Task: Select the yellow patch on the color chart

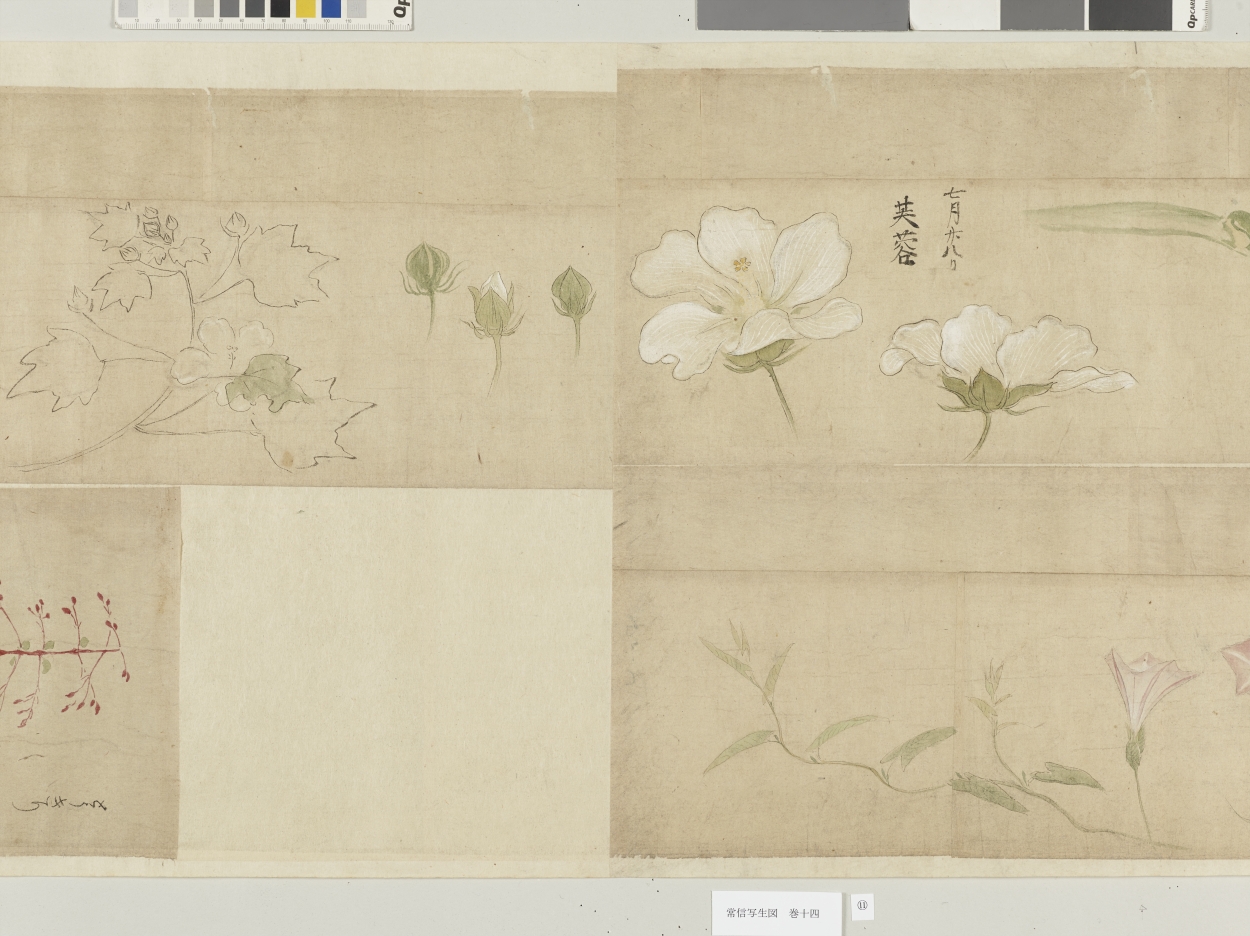Action: (x=305, y=9)
